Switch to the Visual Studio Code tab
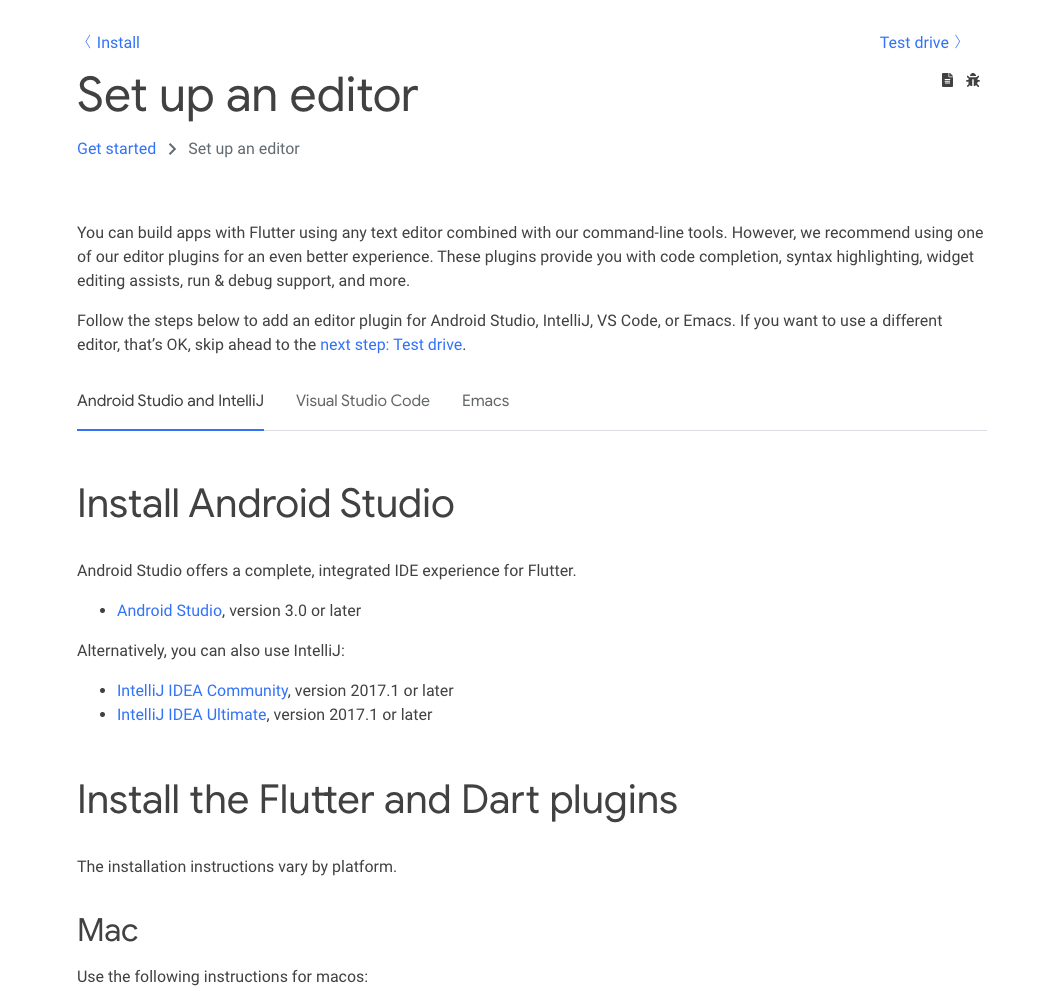The height and width of the screenshot is (1000, 1056). [363, 401]
